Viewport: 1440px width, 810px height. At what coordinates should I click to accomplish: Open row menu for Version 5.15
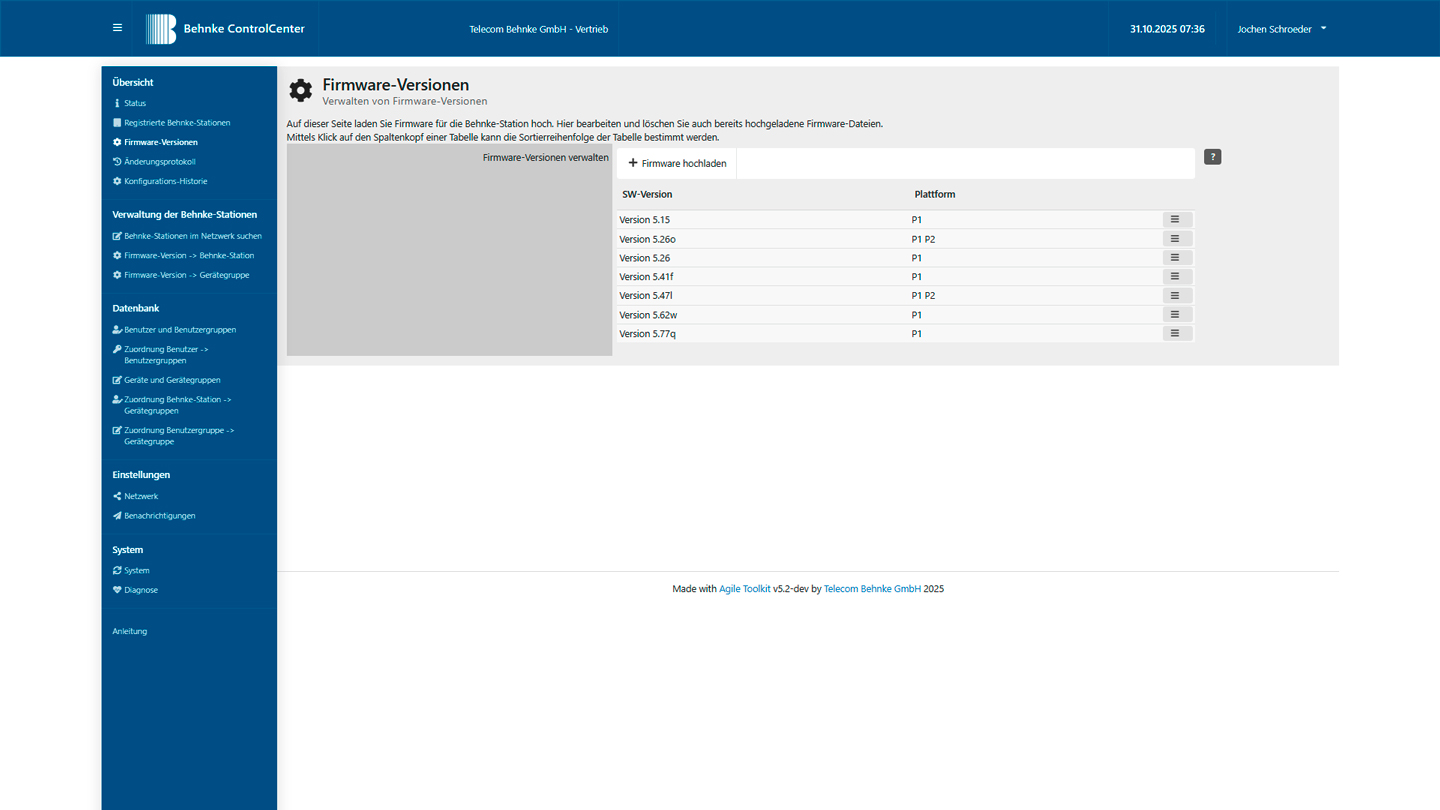click(x=1175, y=219)
